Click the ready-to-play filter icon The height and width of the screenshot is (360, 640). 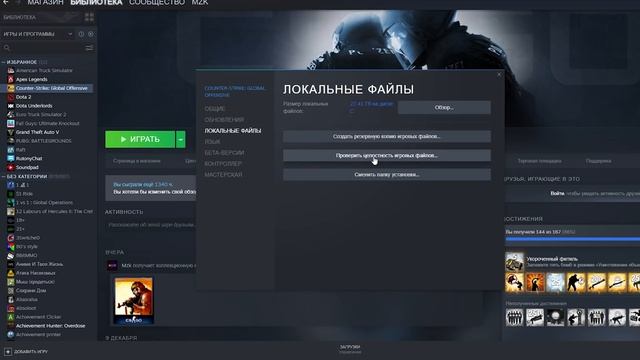[91, 34]
